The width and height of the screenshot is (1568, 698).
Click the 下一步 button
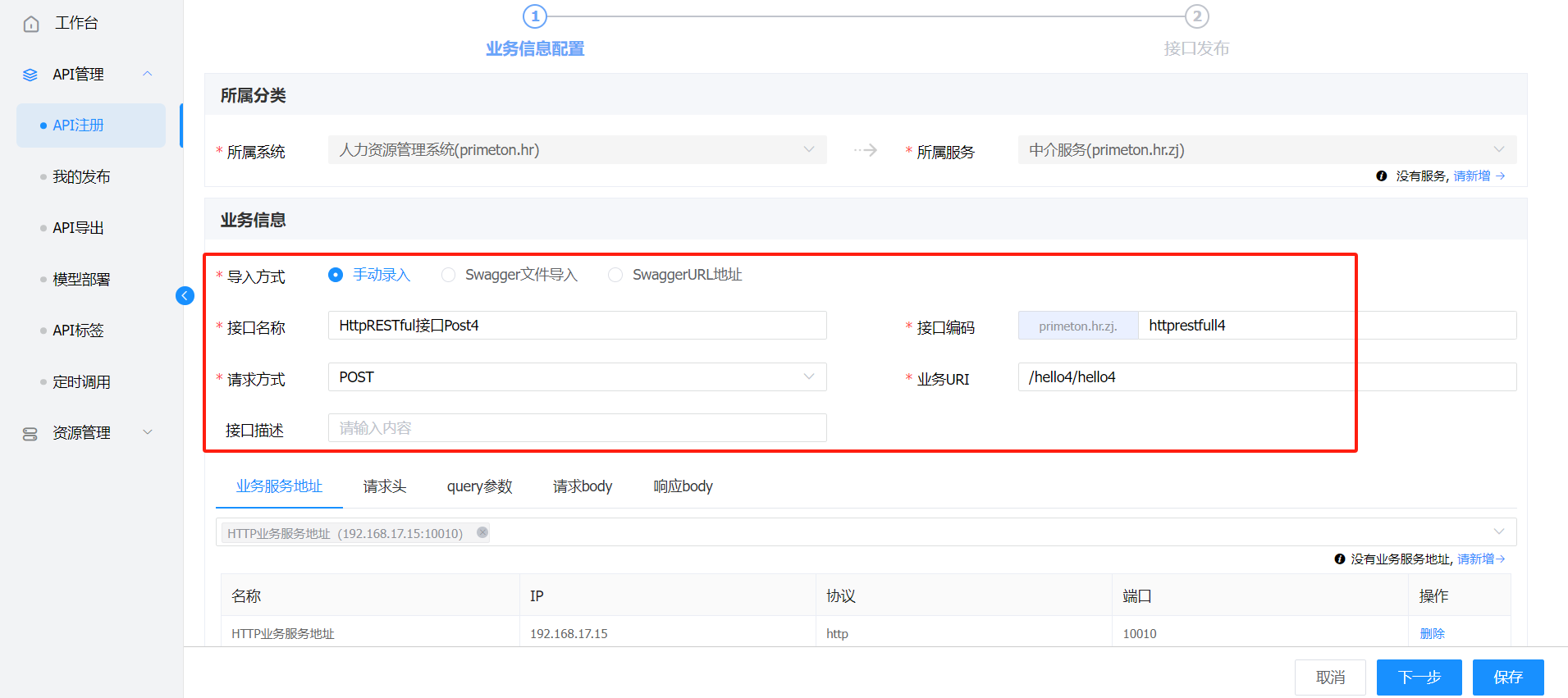[x=1419, y=677]
